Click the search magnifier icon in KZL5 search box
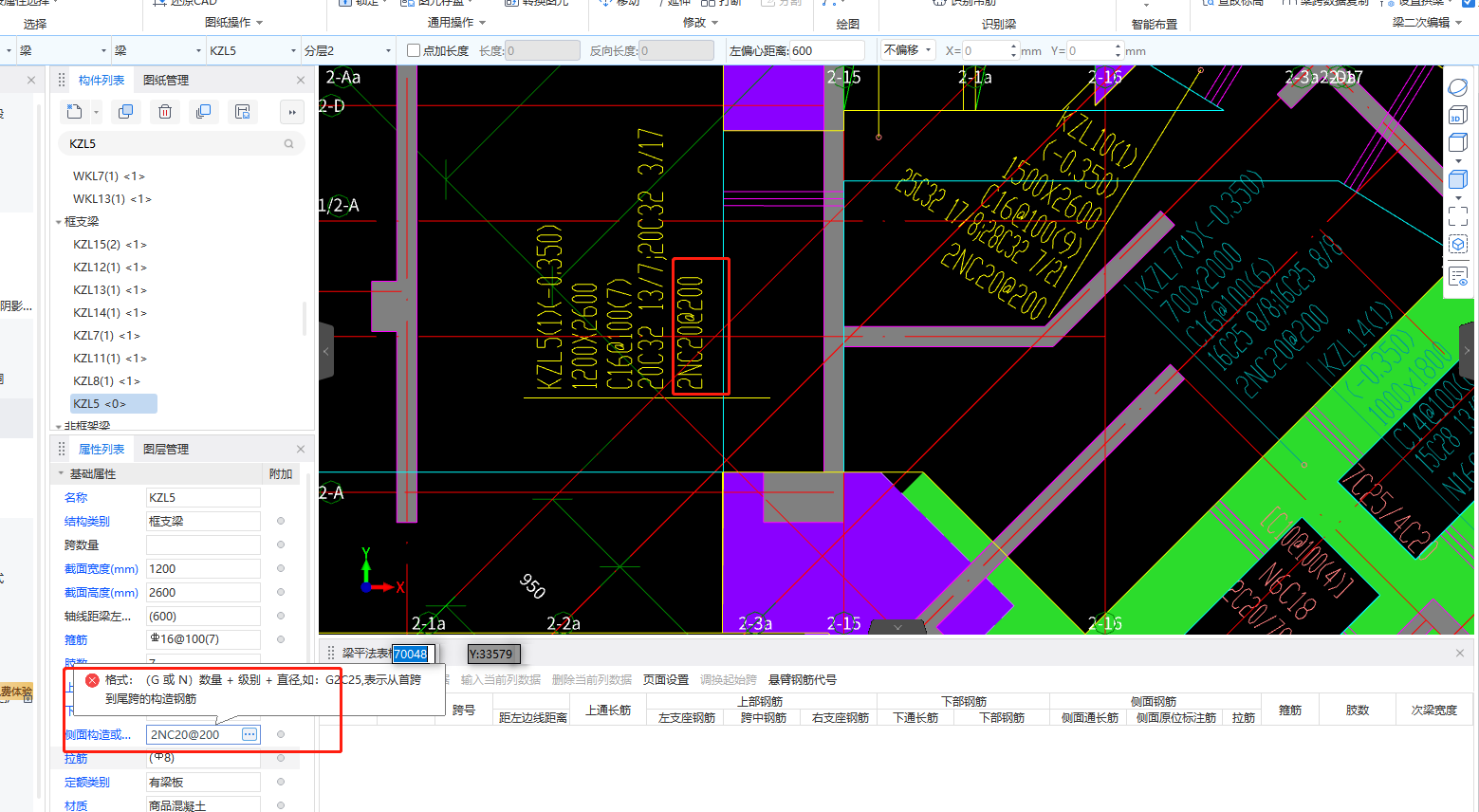Viewport: 1479px width, 812px height. (288, 144)
